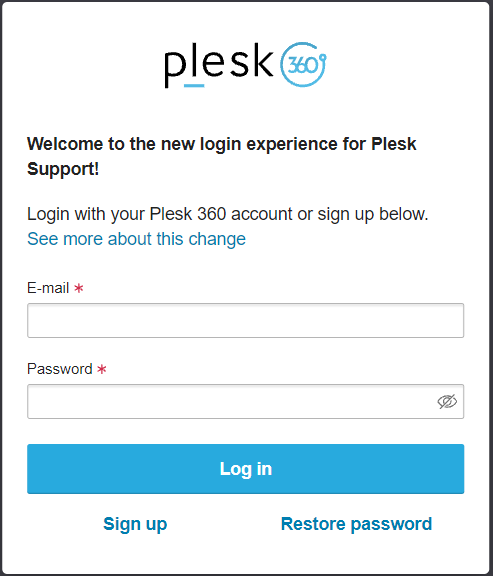The height and width of the screenshot is (576, 493).
Task: Click the blue underline accent under plesk logo
Action: 194,86
